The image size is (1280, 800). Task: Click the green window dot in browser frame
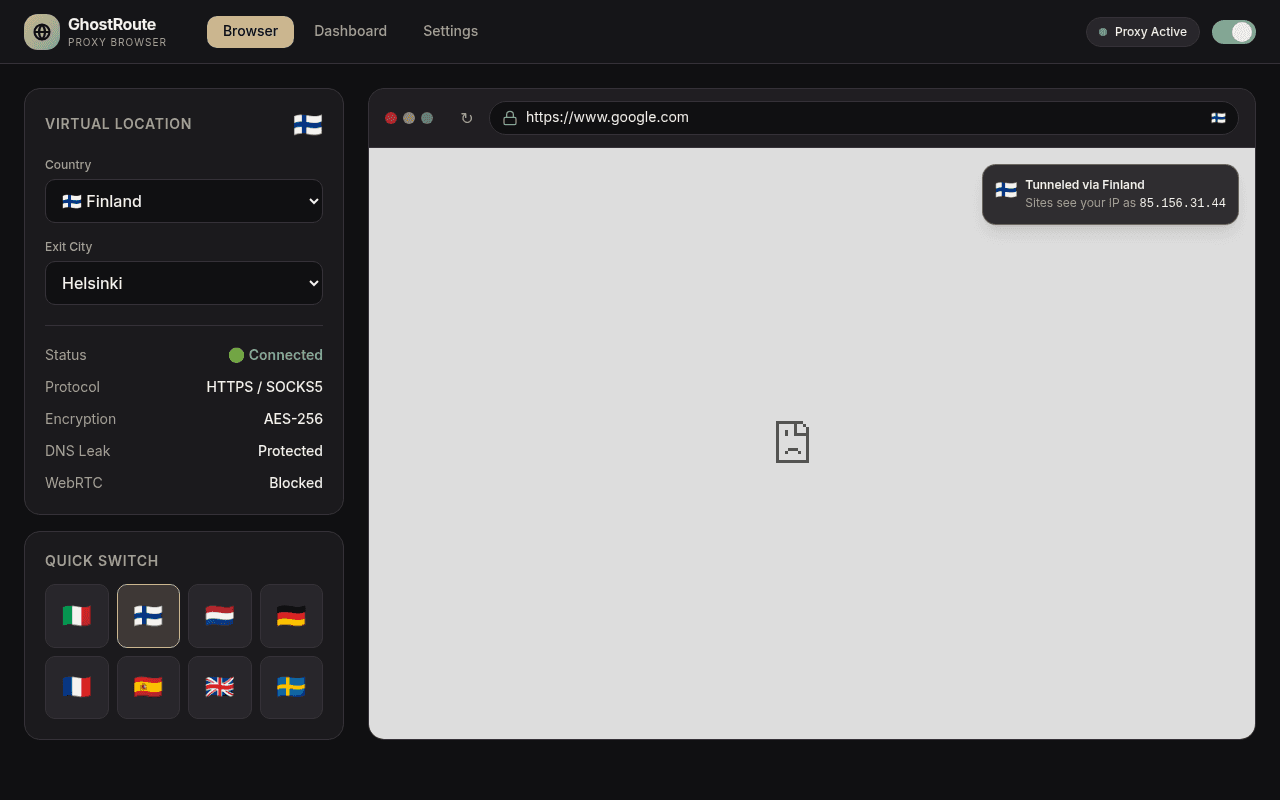[427, 118]
